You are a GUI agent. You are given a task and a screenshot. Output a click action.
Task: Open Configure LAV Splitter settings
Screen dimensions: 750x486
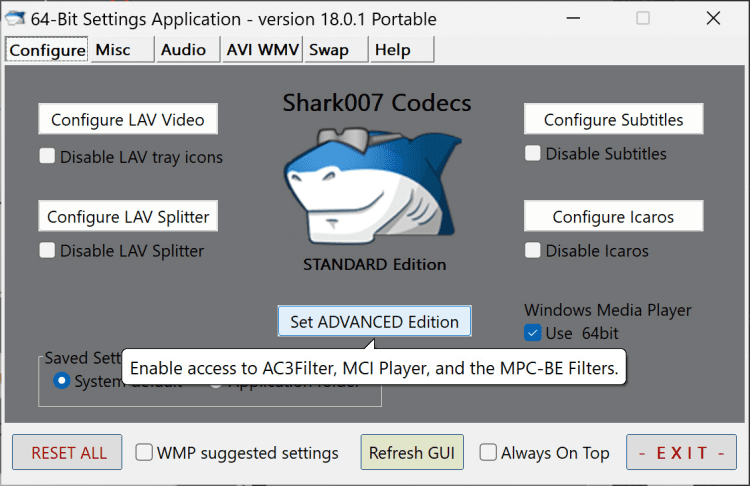[x=128, y=216]
